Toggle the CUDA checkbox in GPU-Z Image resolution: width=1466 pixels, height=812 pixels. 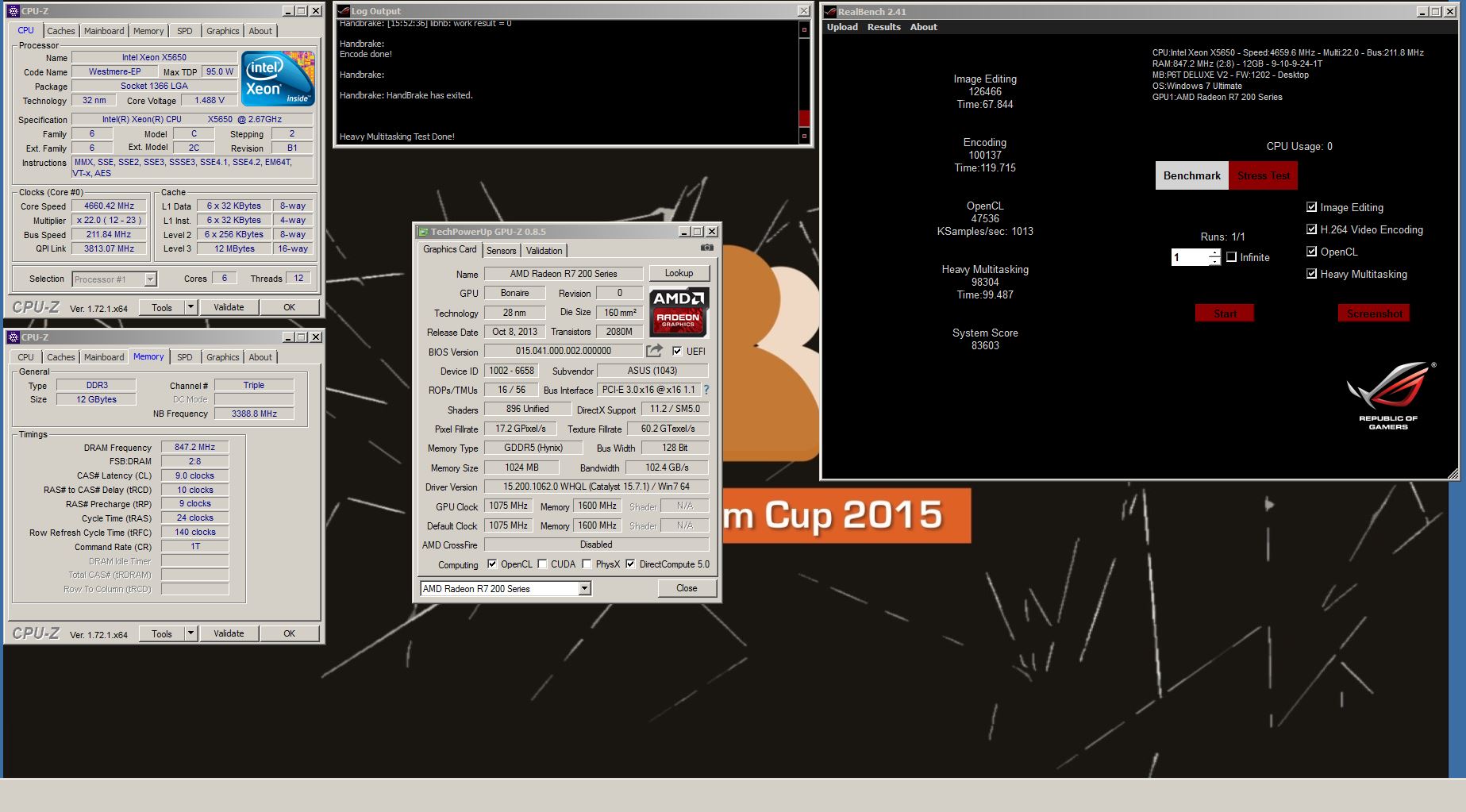click(542, 564)
